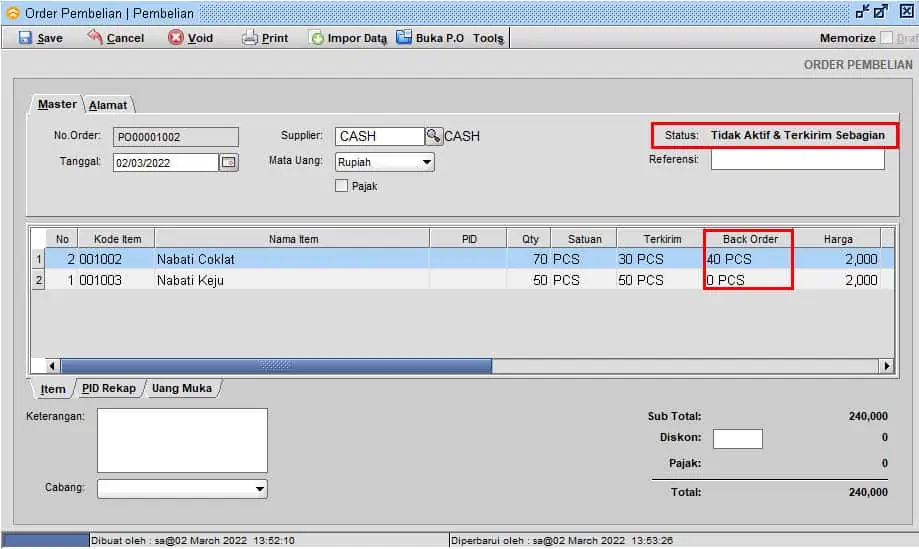
Task: Click the Harga column header
Action: 838,239
